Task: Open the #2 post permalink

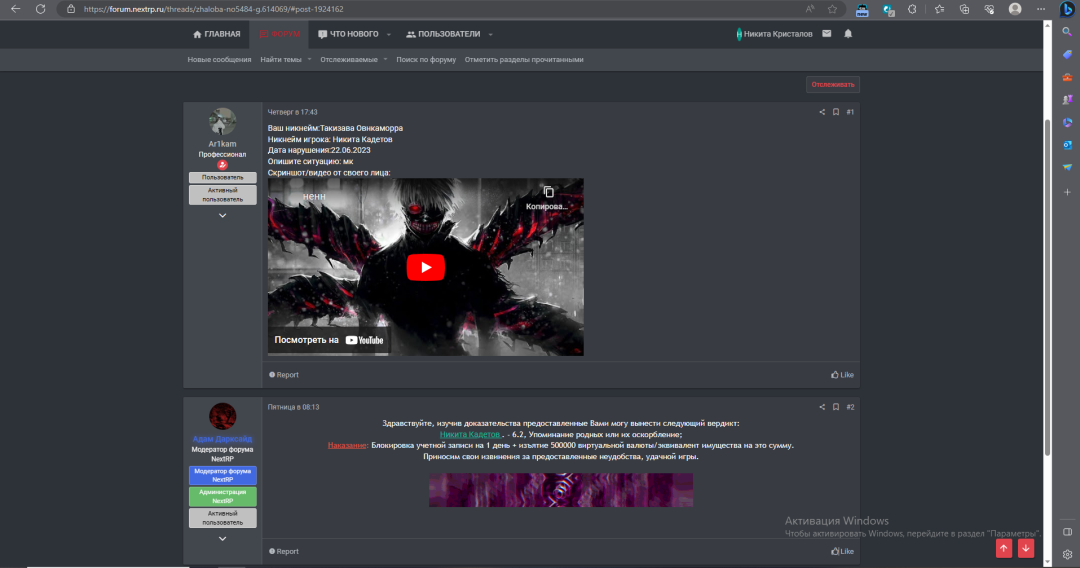Action: [x=850, y=407]
